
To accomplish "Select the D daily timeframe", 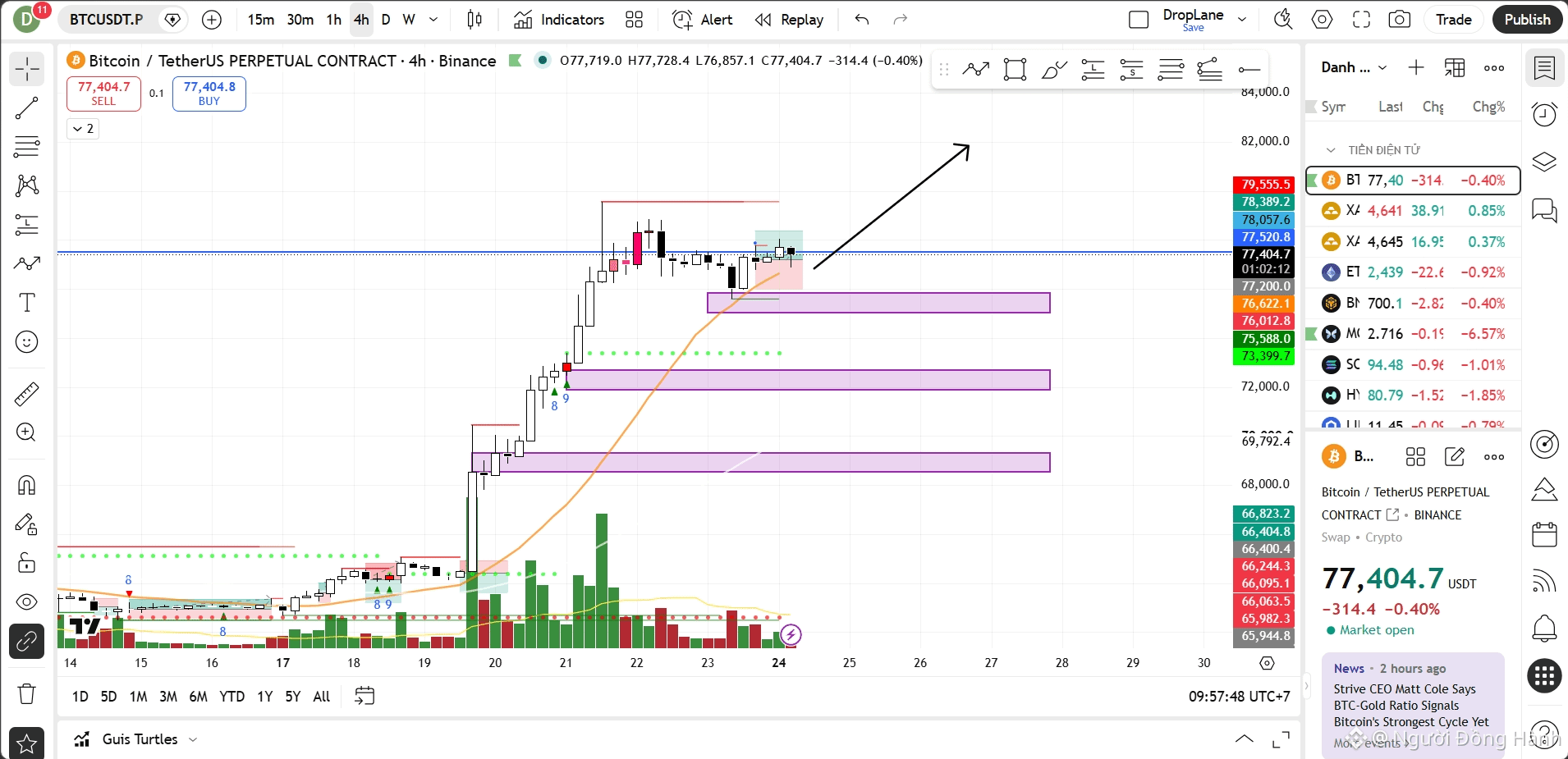I will click(386, 20).
